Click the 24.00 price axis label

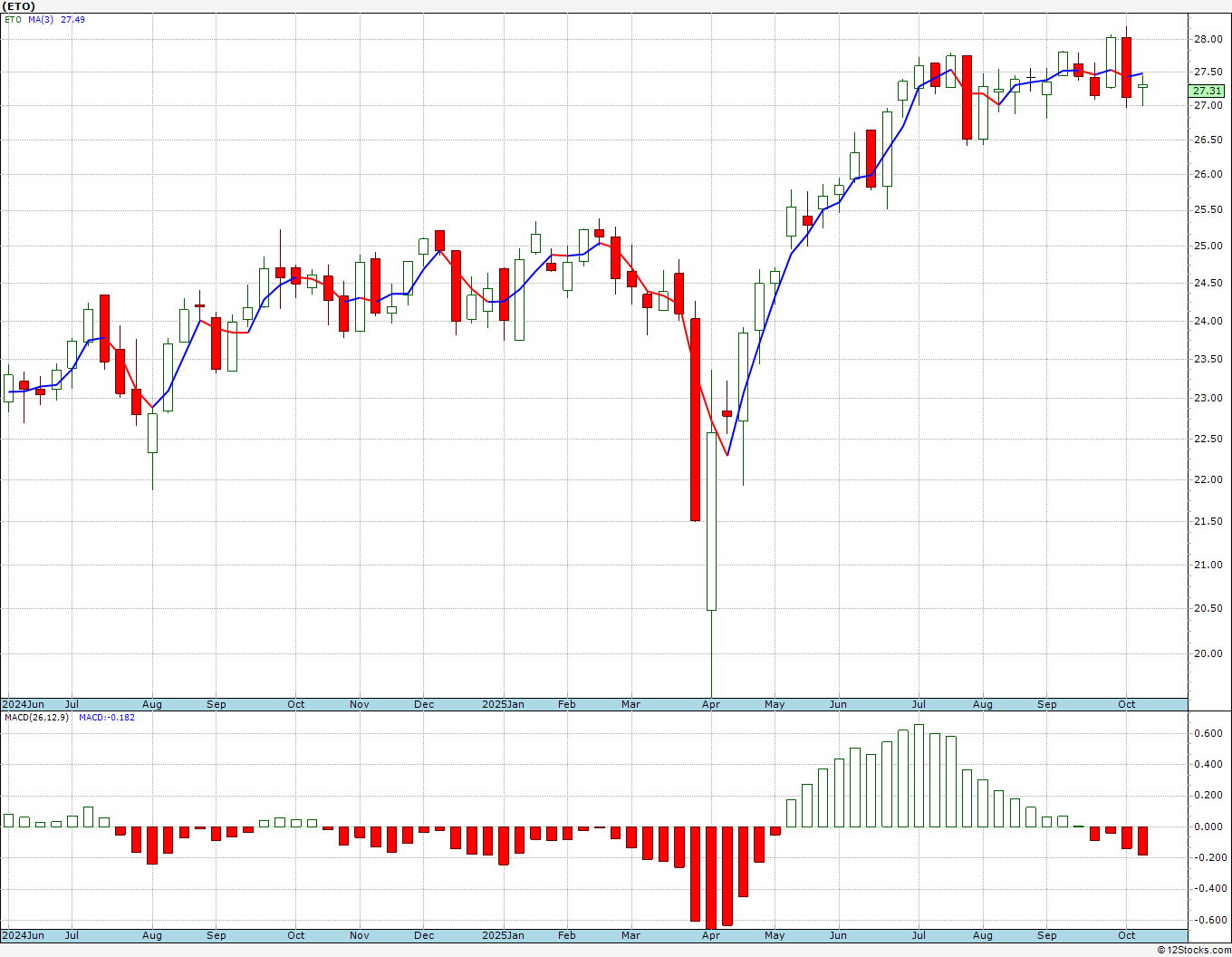pyautogui.click(x=1207, y=321)
